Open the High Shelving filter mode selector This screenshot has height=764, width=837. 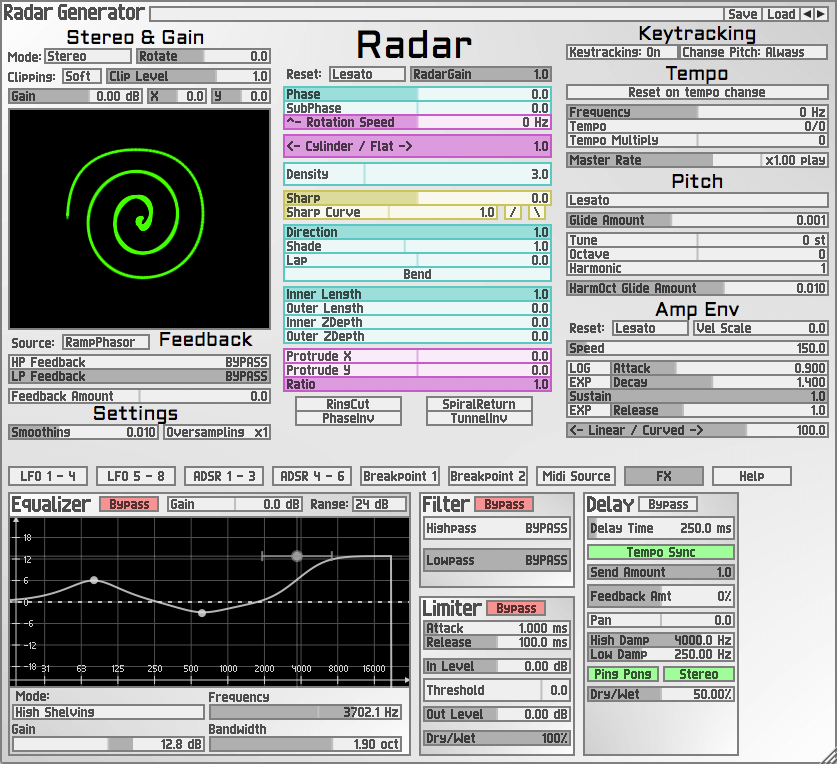click(x=107, y=712)
